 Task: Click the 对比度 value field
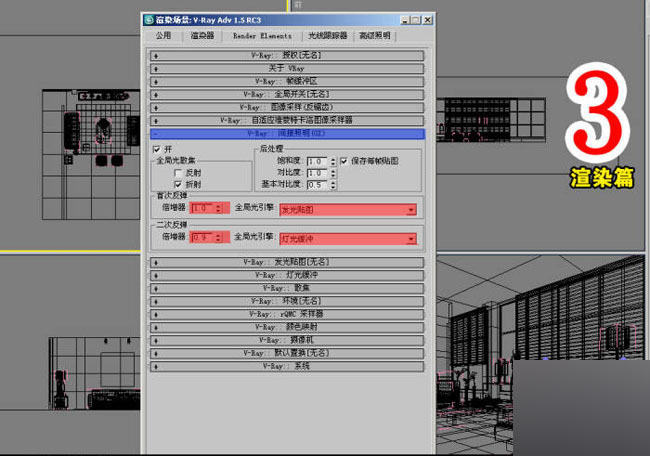(318, 173)
